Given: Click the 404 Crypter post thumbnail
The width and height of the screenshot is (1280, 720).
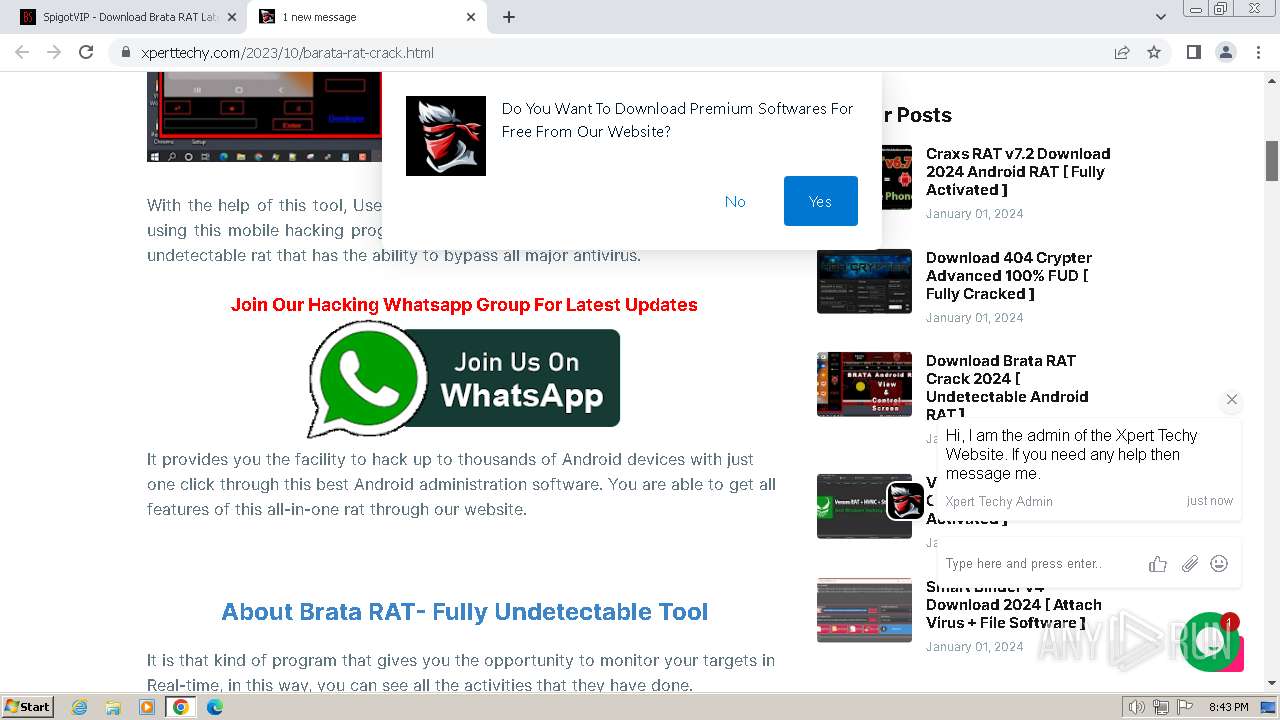Looking at the screenshot, I should [x=864, y=281].
